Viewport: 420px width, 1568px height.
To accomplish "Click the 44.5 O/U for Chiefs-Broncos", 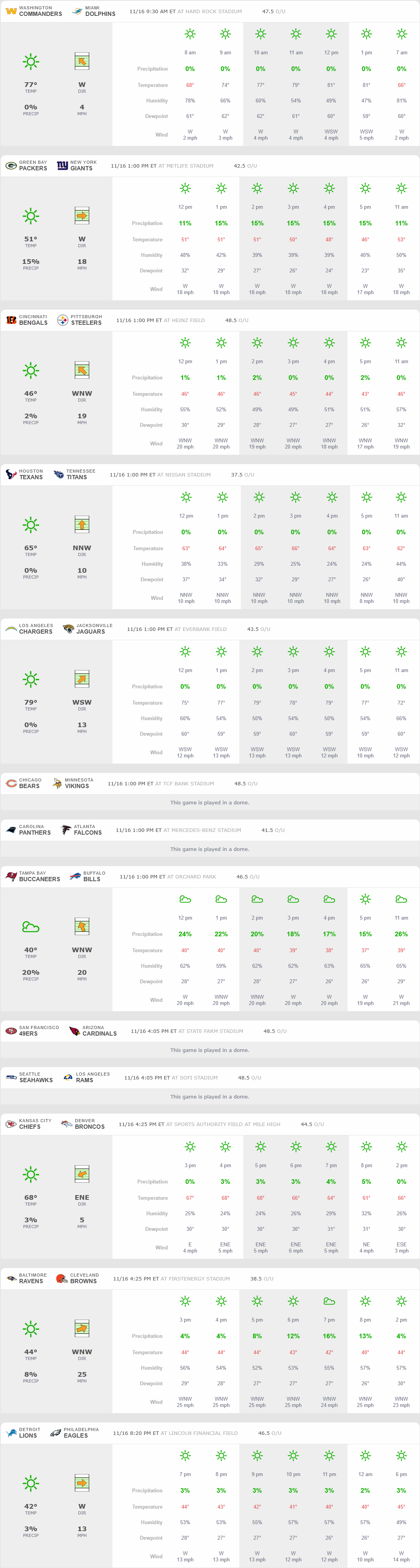I will [x=312, y=1124].
